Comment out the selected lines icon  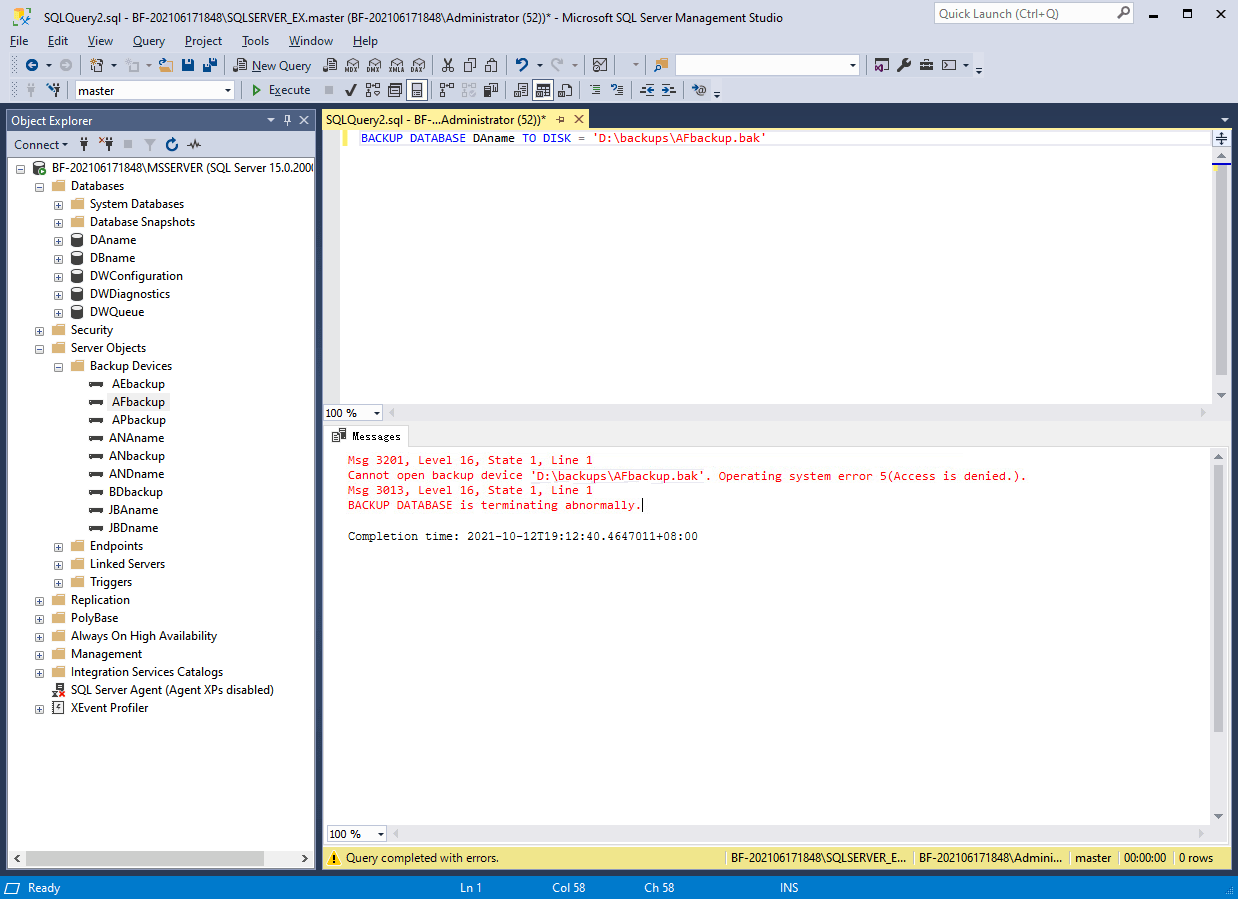point(595,90)
